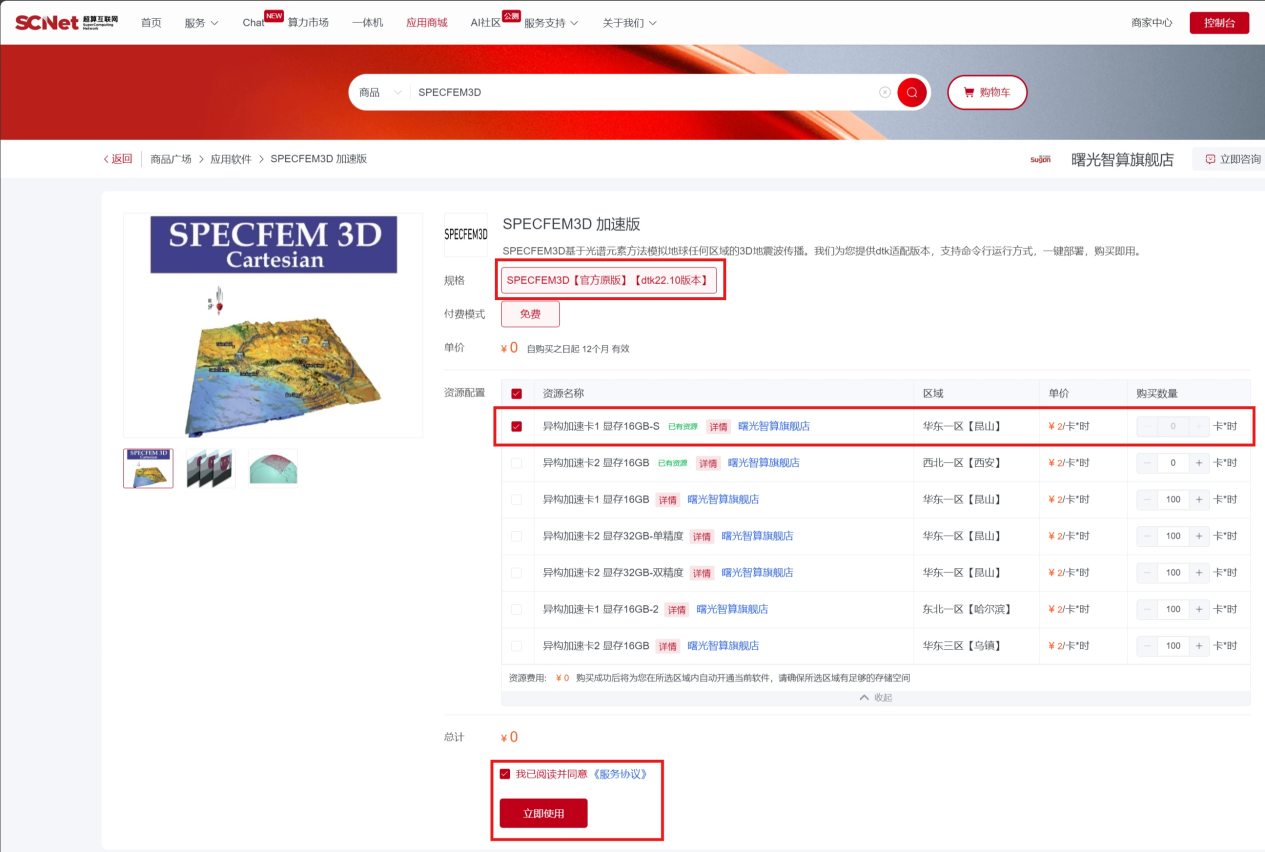Expand the 服务 navigation dropdown

201,22
